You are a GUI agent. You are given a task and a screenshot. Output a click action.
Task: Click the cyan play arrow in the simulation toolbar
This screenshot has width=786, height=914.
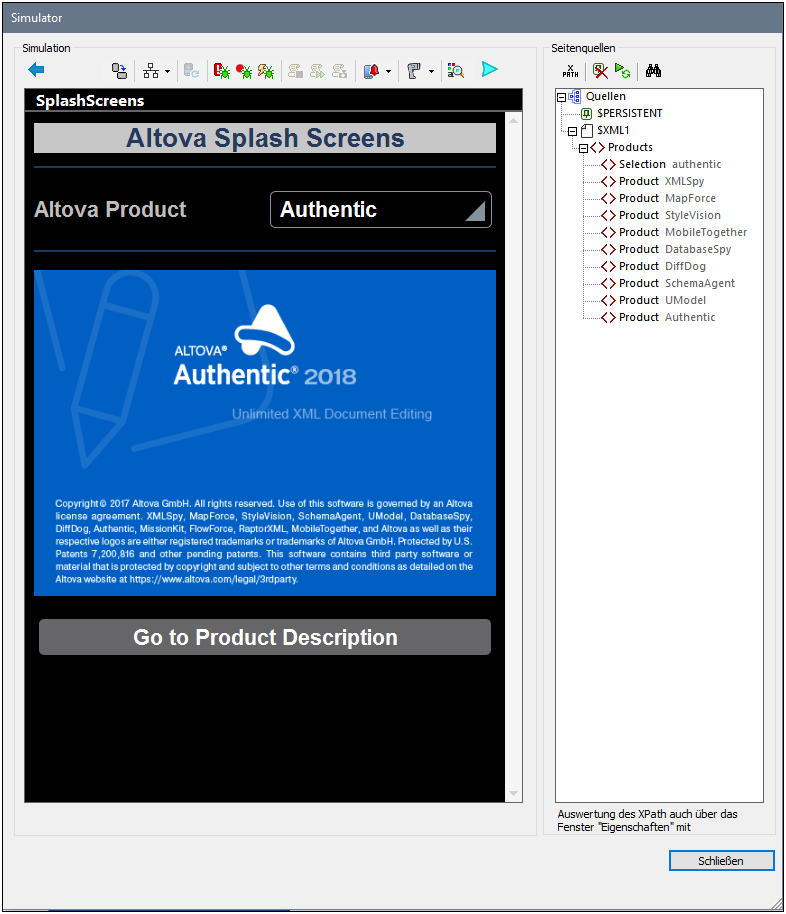[489, 70]
